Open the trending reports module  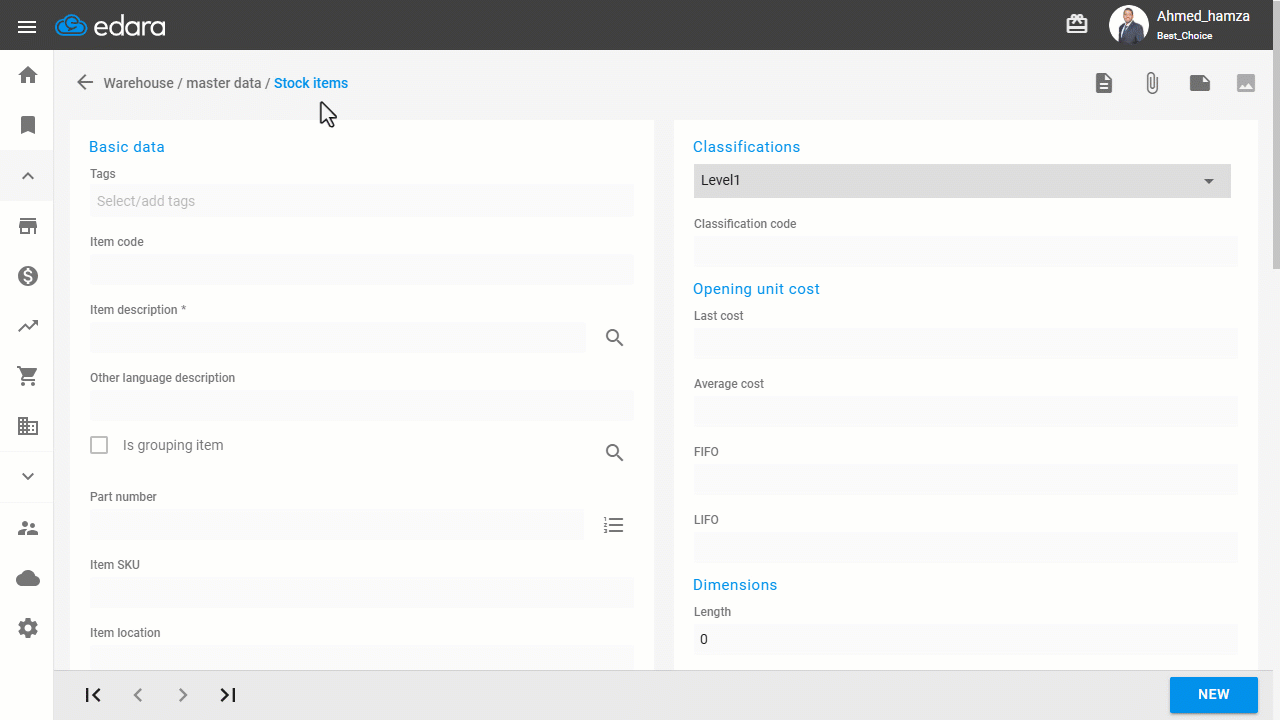[28, 326]
